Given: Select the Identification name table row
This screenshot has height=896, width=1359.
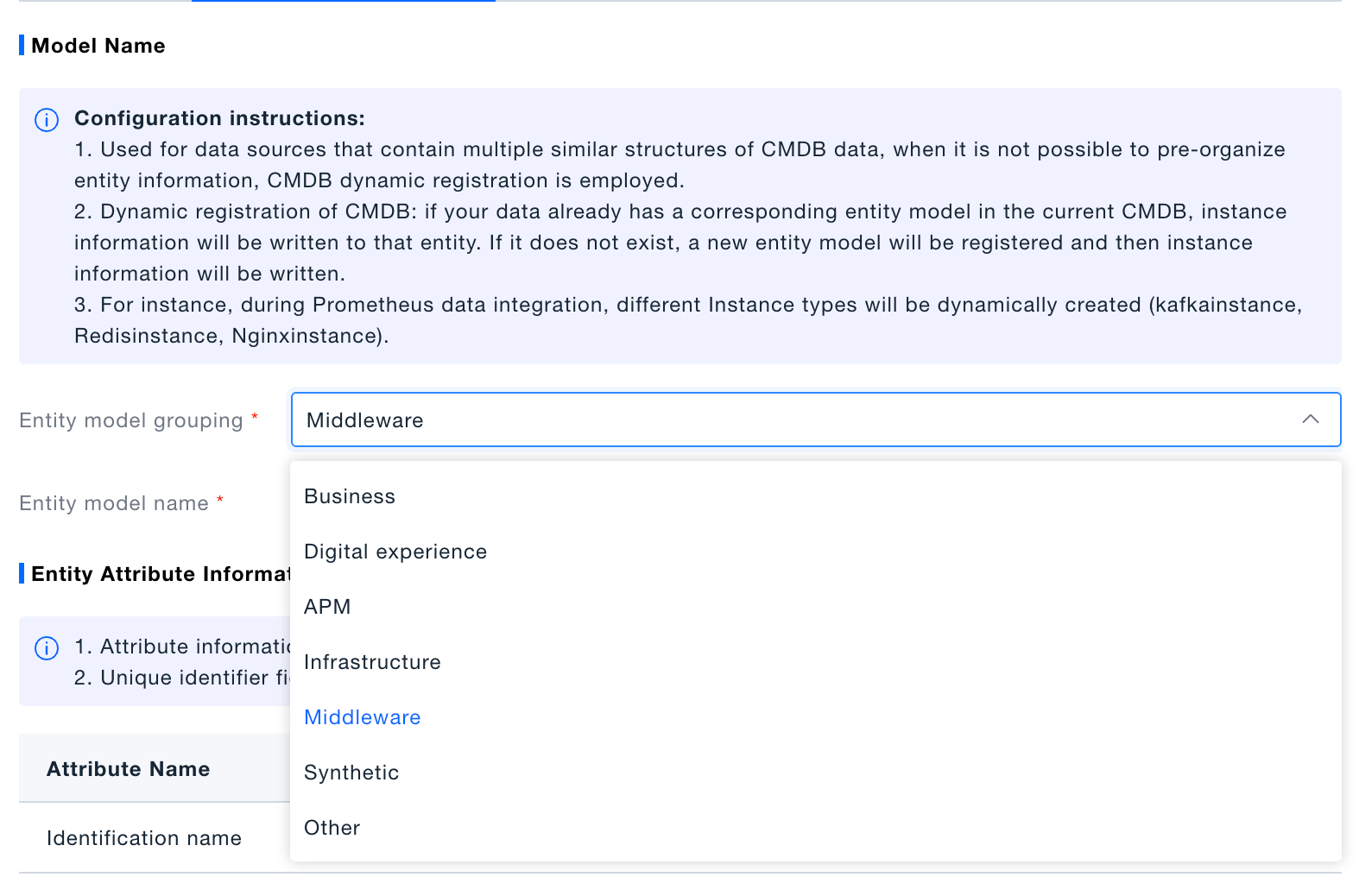Looking at the screenshot, I should tap(144, 838).
